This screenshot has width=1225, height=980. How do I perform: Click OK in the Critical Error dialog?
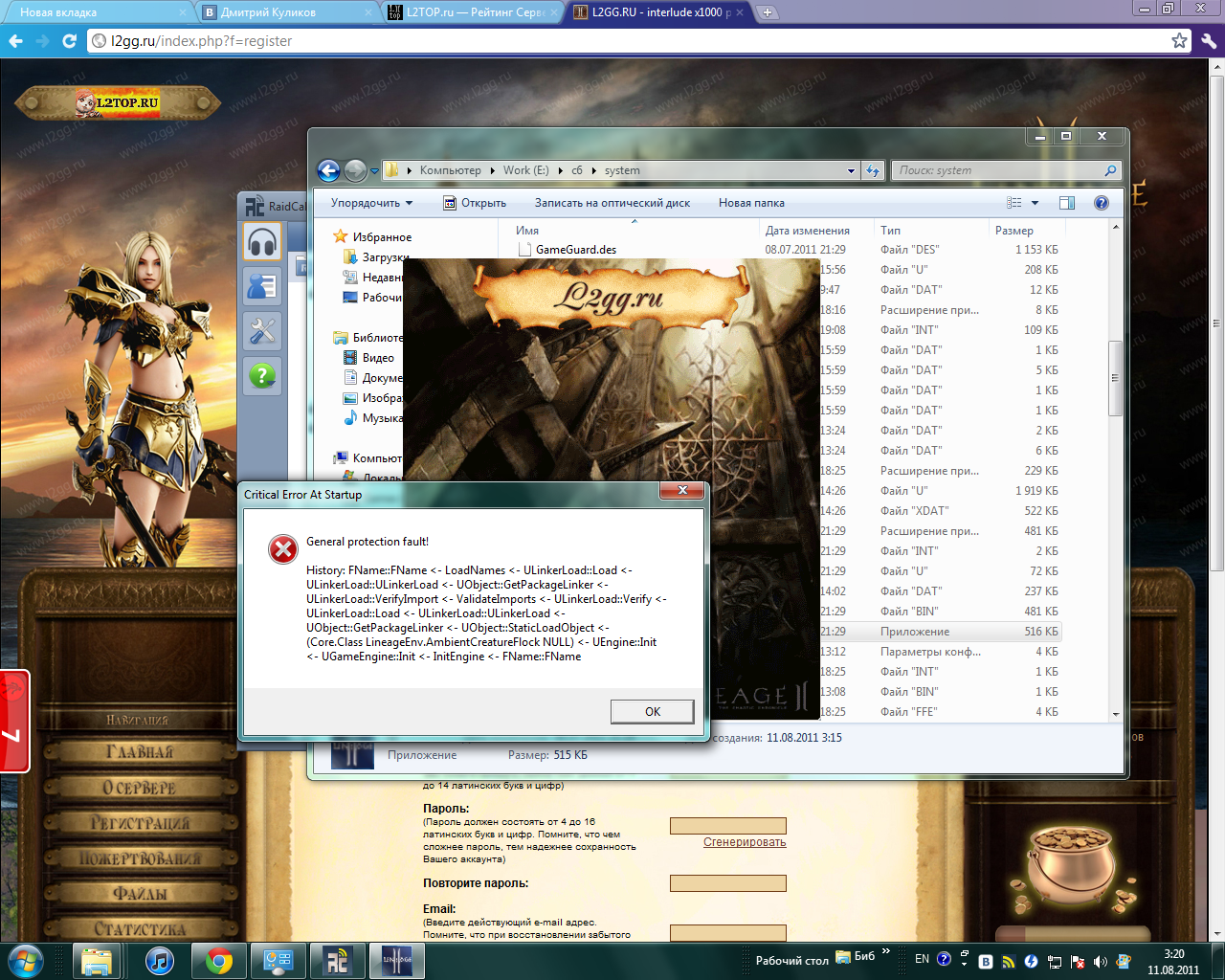pos(653,711)
